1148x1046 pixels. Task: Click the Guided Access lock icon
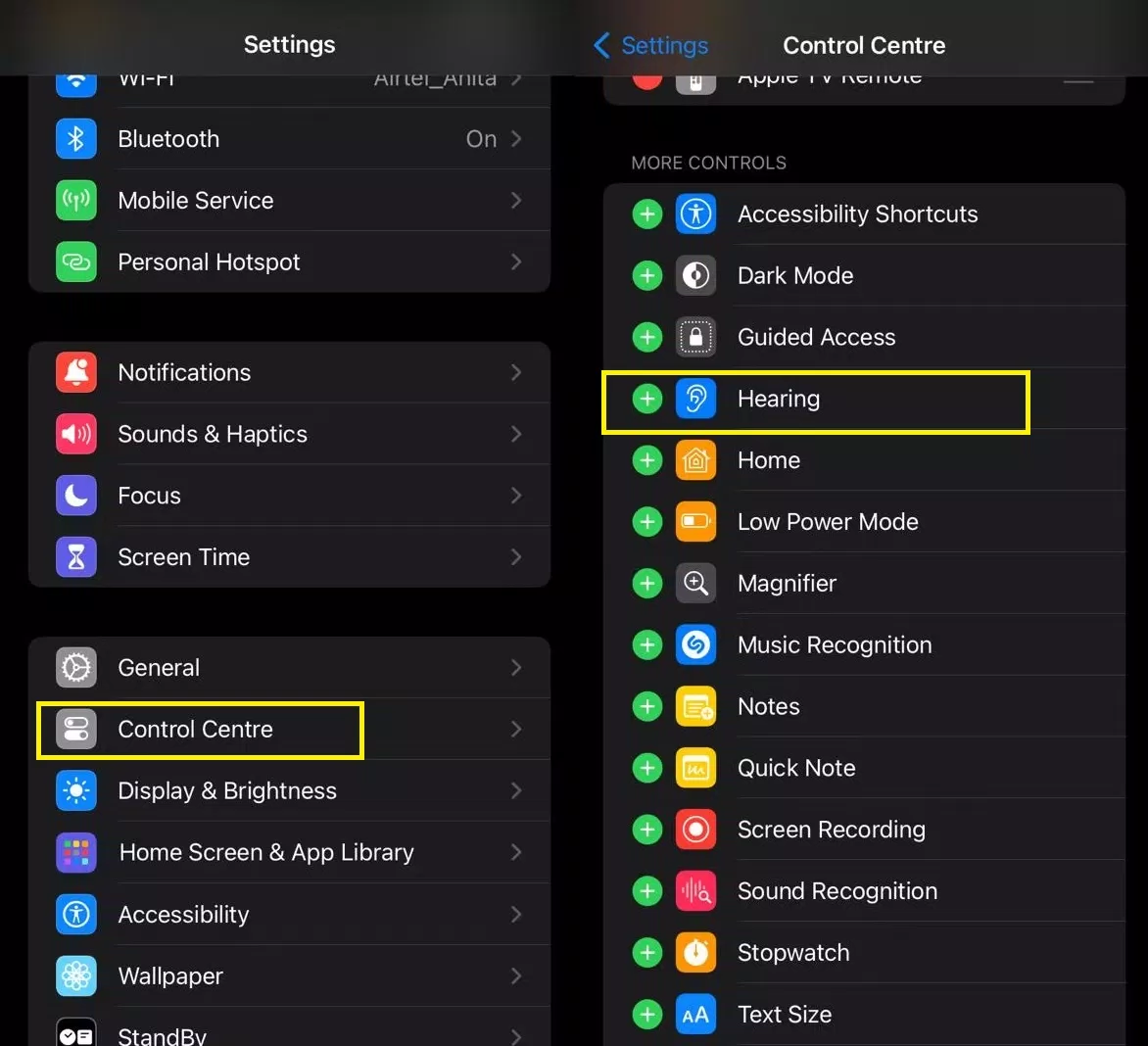pyautogui.click(x=695, y=337)
